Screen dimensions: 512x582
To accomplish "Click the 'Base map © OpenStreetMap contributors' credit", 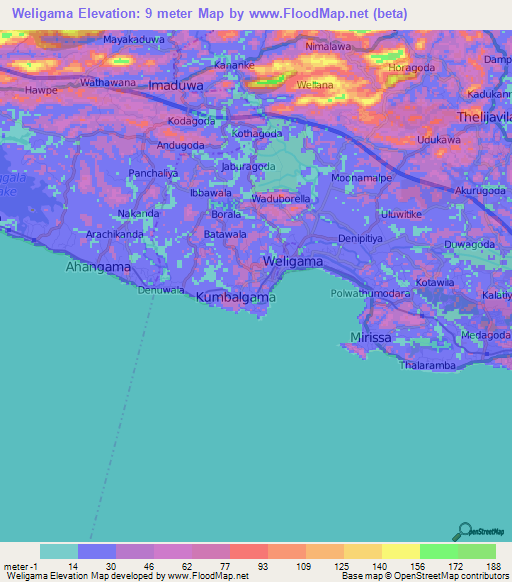I will click(x=425, y=576).
